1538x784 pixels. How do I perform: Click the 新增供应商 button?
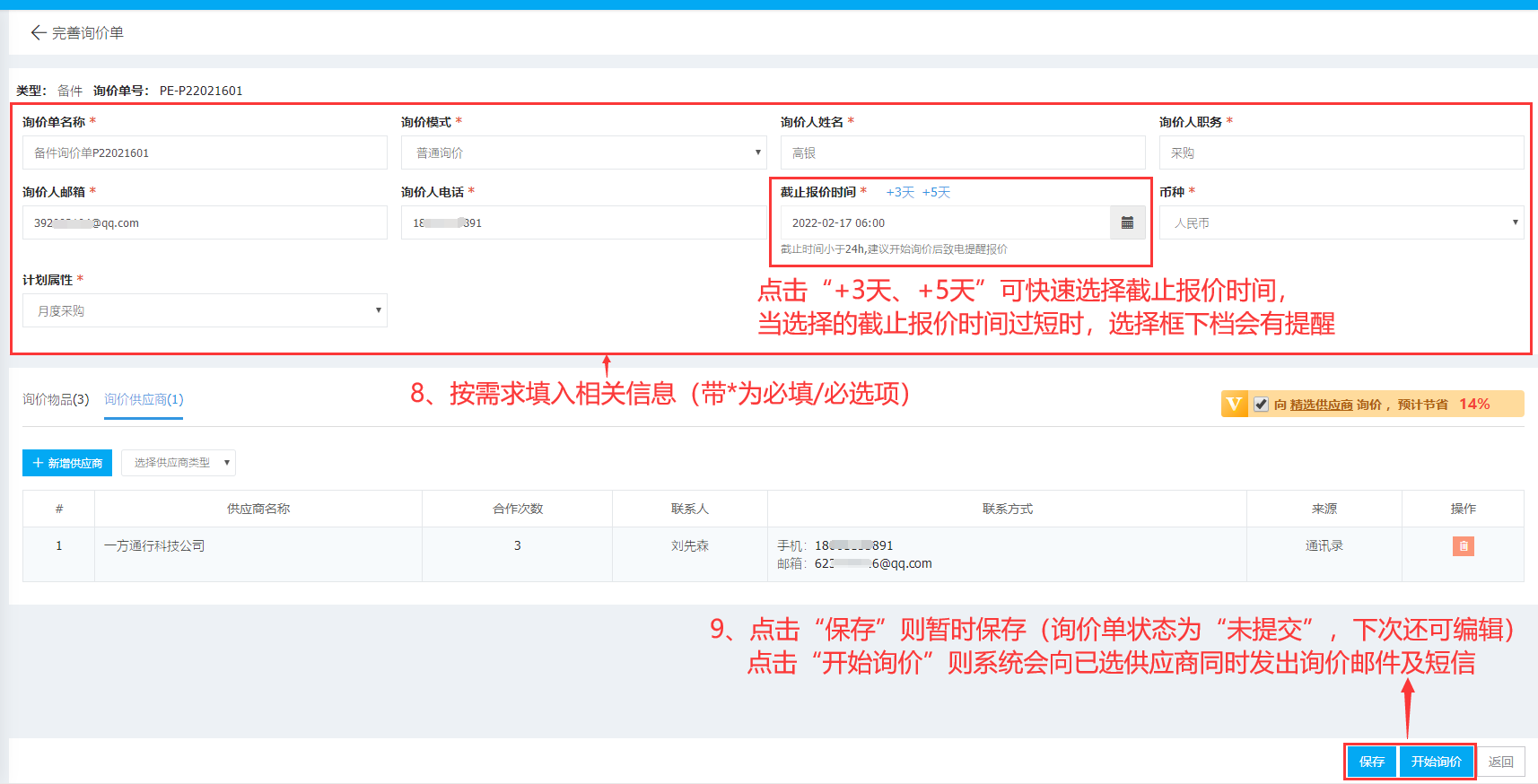tap(67, 463)
